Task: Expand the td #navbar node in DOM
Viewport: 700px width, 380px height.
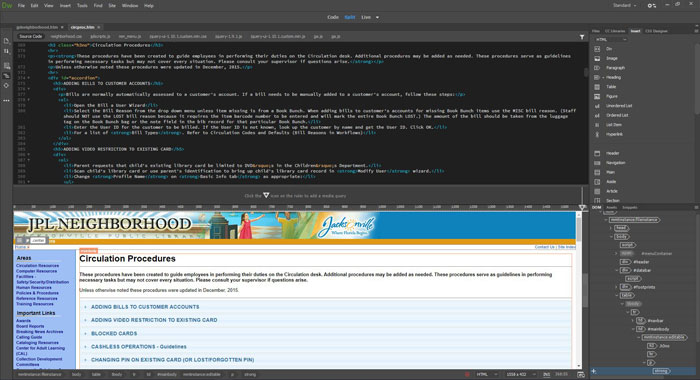Action: (x=633, y=321)
